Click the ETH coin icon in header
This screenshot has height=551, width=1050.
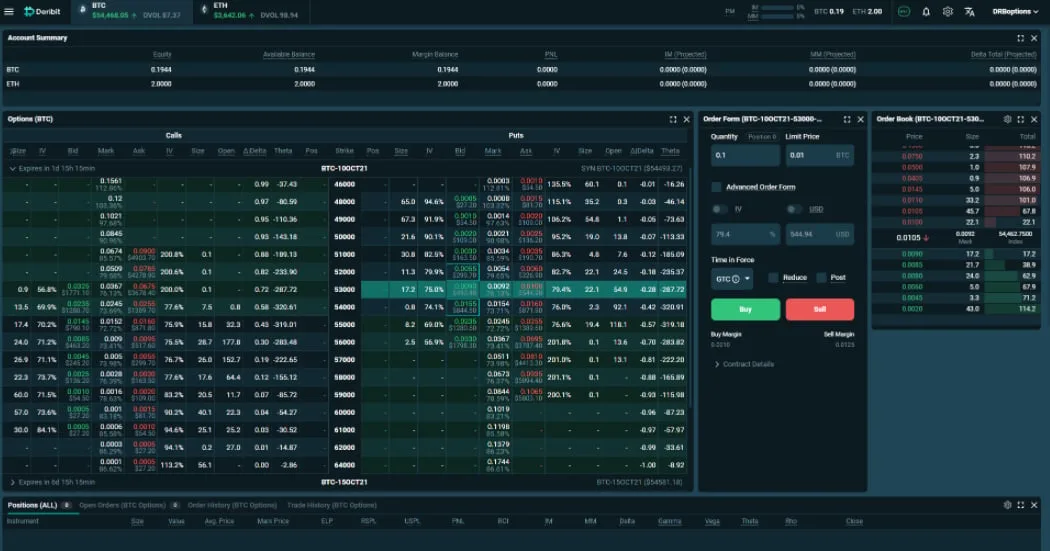tap(204, 9)
